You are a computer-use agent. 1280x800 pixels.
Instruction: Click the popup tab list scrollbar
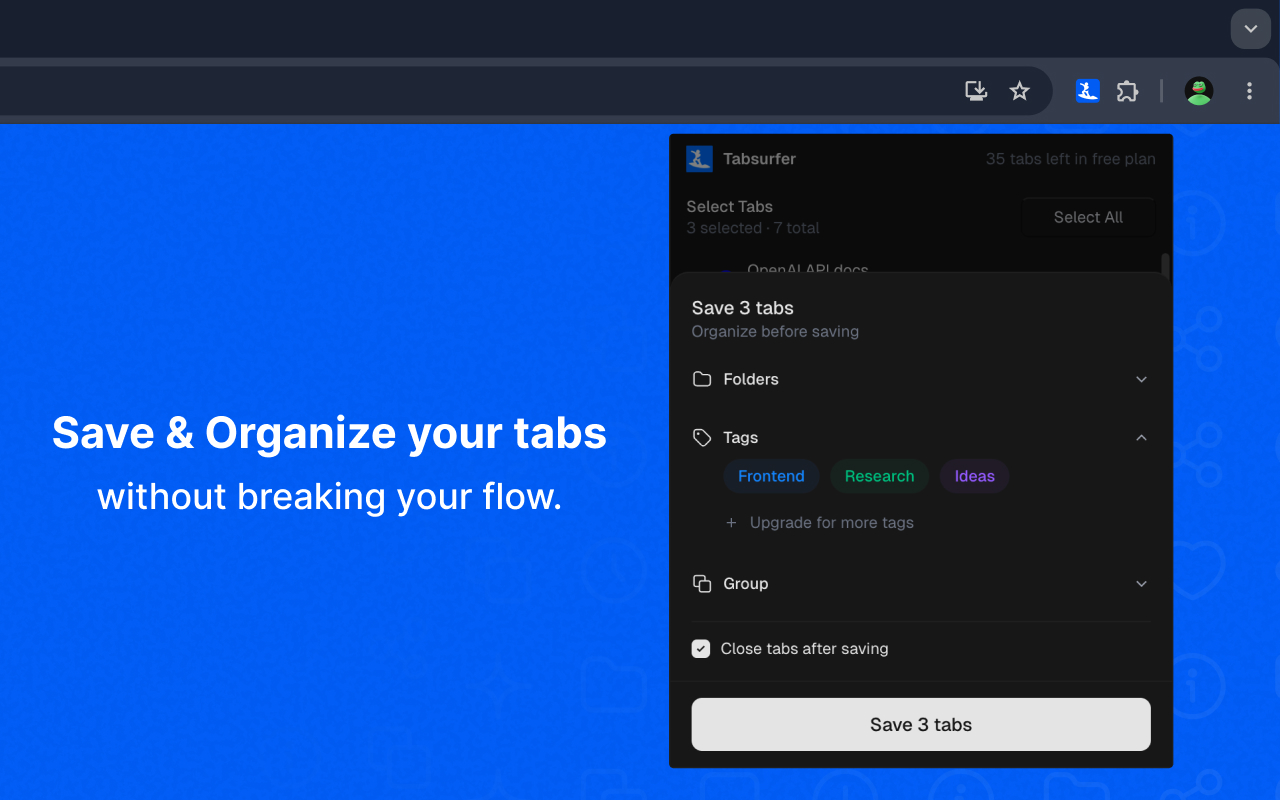[x=1165, y=264]
